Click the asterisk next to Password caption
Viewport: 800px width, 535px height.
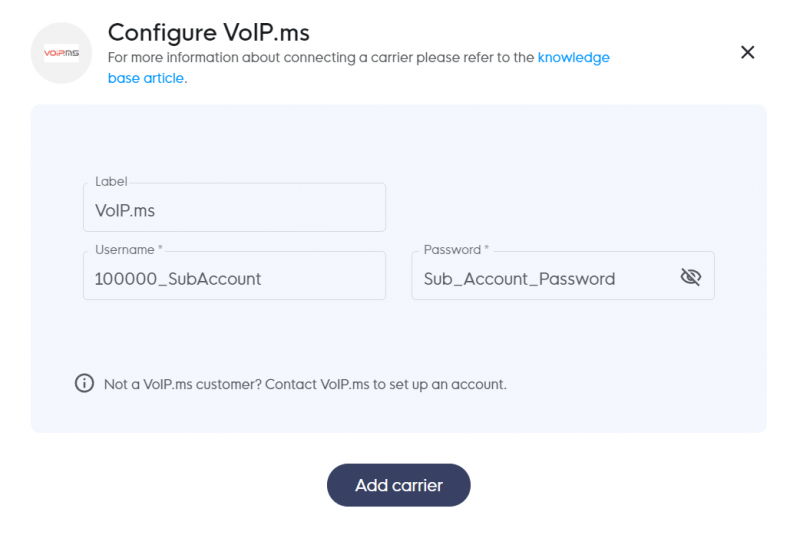[x=487, y=248]
